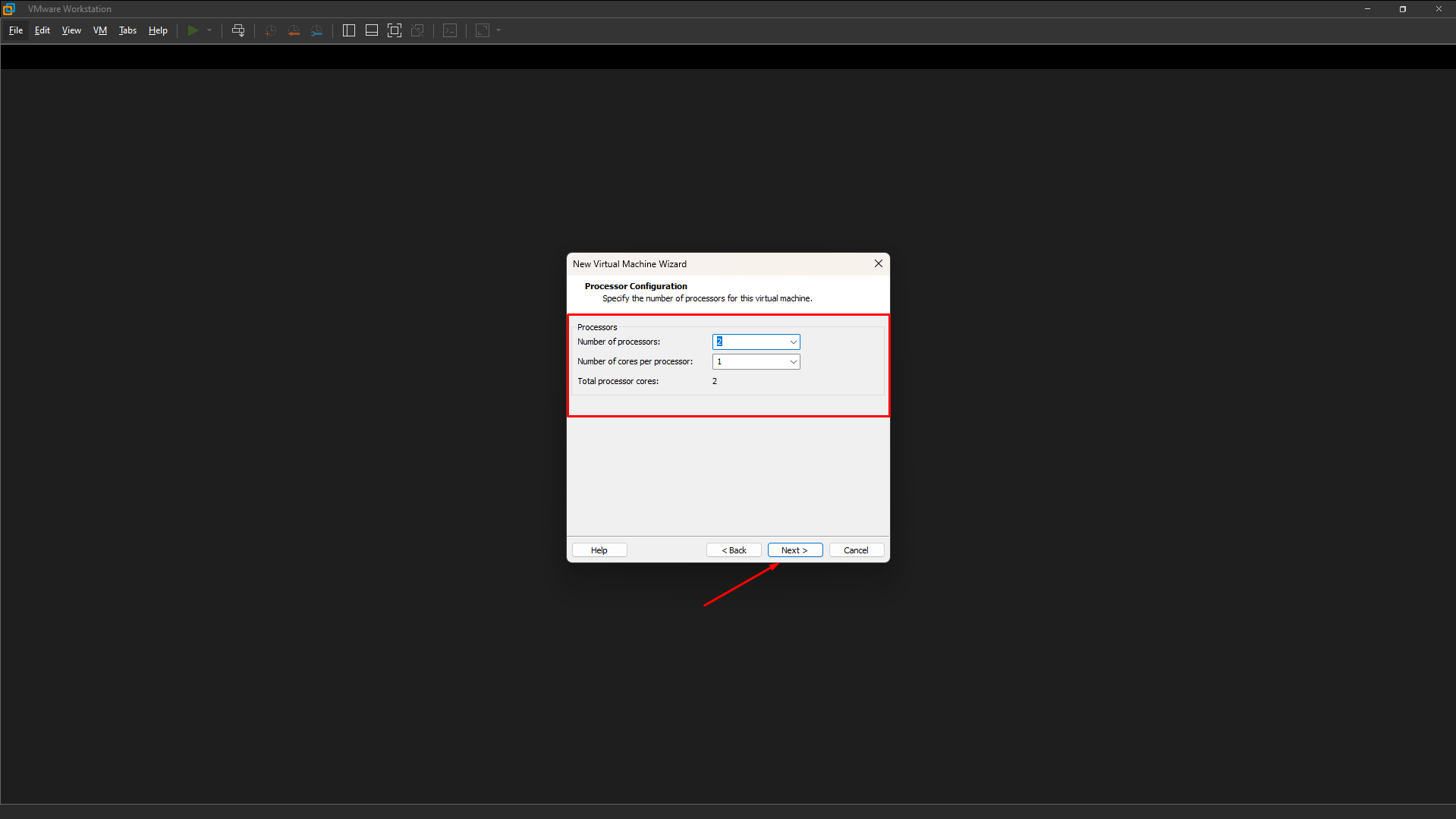Open the File menu

pos(16,30)
